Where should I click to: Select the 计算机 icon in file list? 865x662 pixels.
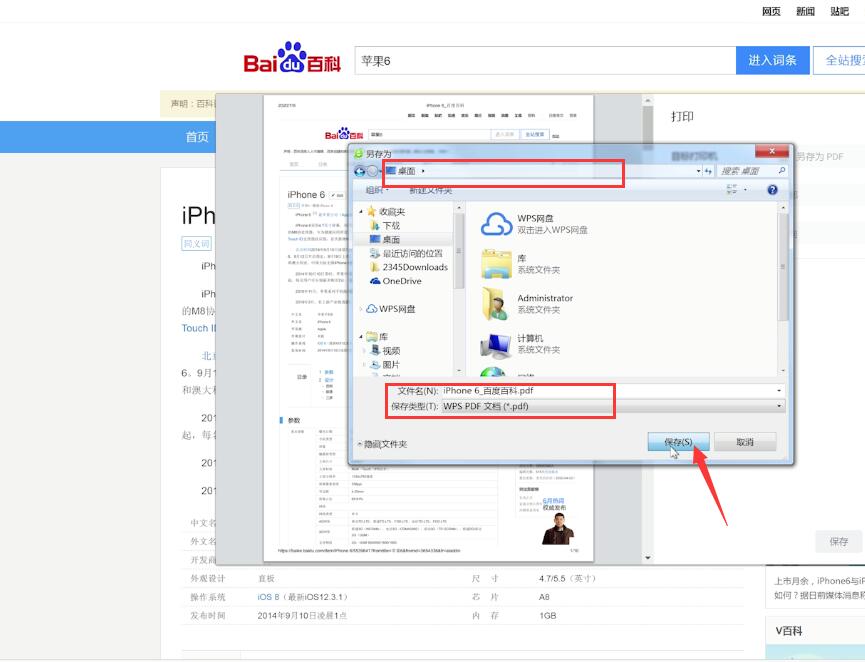(x=495, y=345)
